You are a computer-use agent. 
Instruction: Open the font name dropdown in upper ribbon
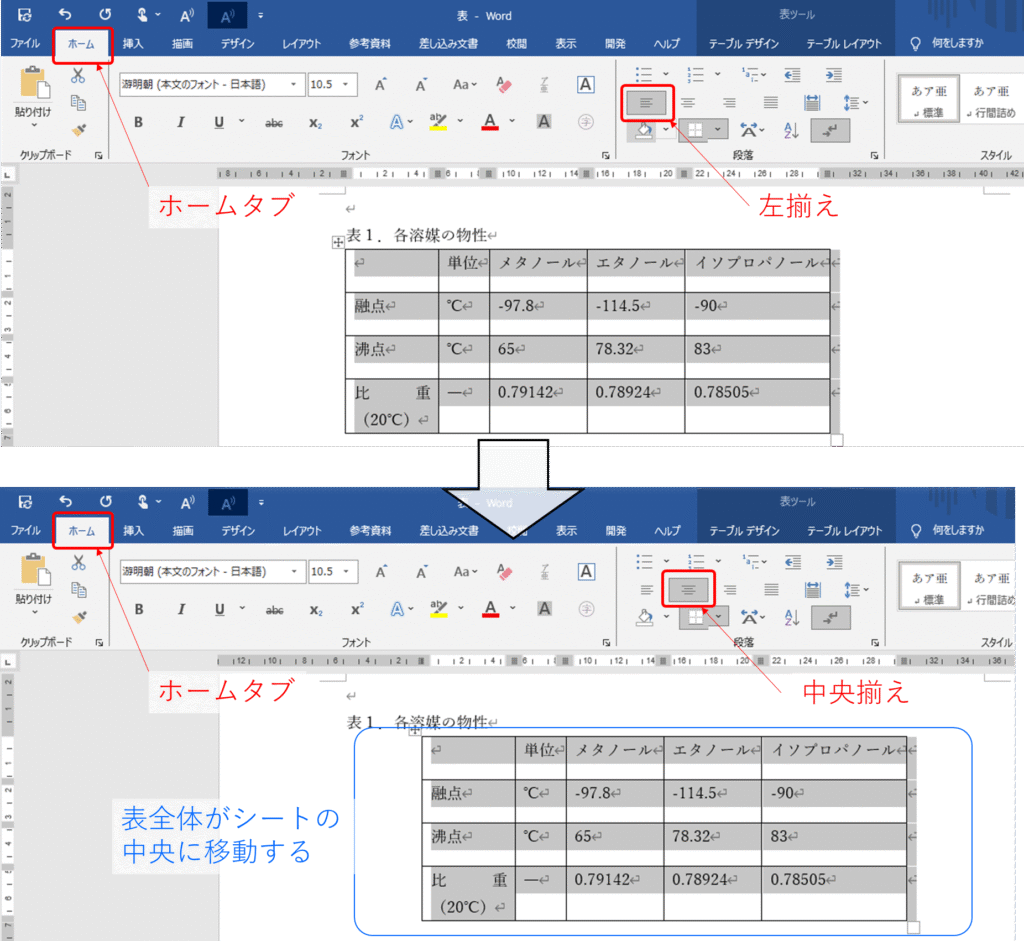pos(294,85)
